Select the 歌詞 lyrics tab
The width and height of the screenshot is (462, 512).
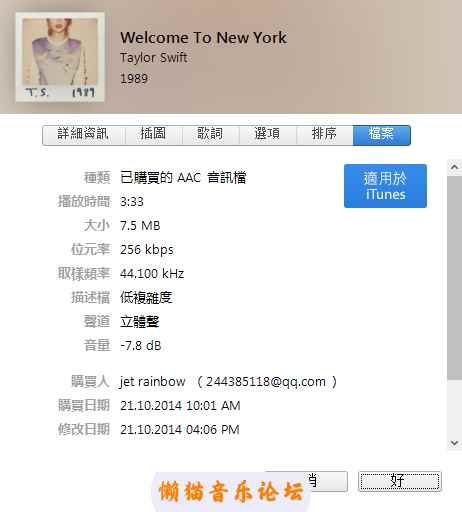[x=211, y=135]
